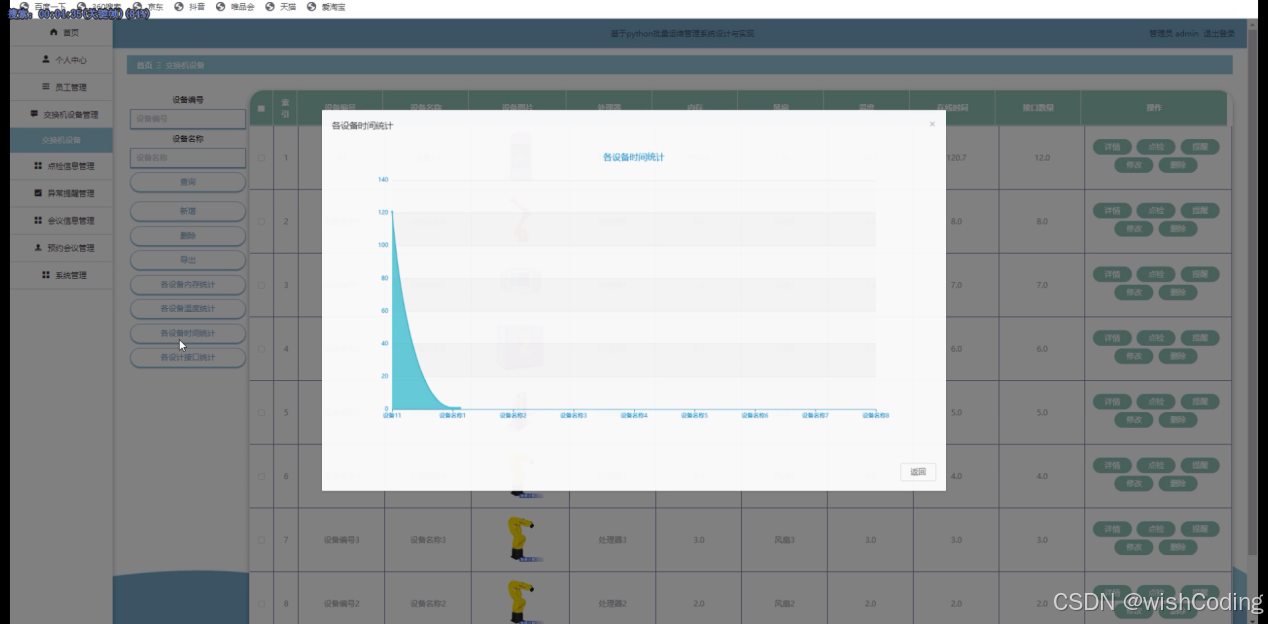Click 提醒 button in row 5
Viewport: 1268px width, 624px height.
(x=1200, y=402)
